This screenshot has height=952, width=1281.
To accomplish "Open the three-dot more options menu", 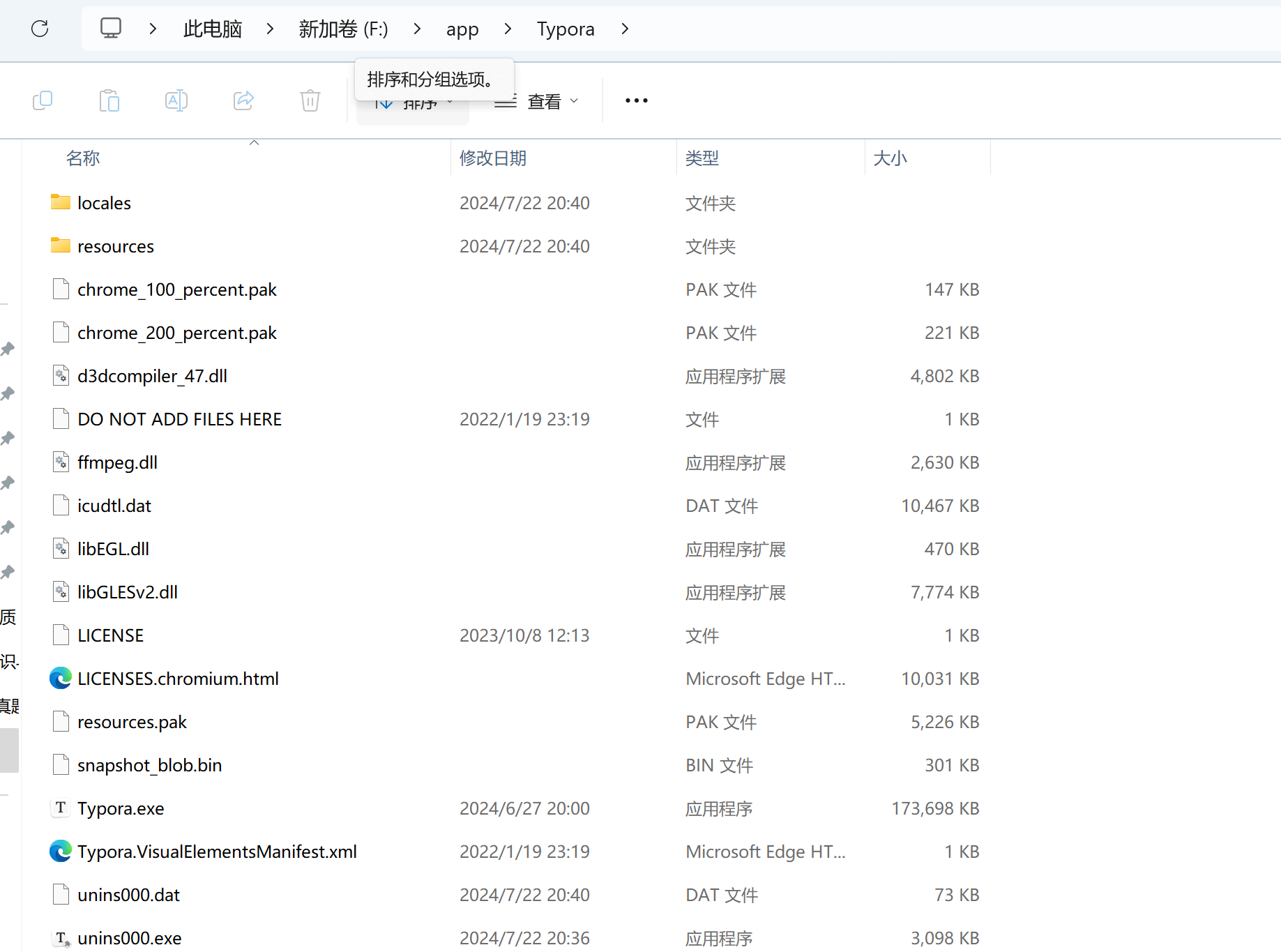I will point(637,100).
